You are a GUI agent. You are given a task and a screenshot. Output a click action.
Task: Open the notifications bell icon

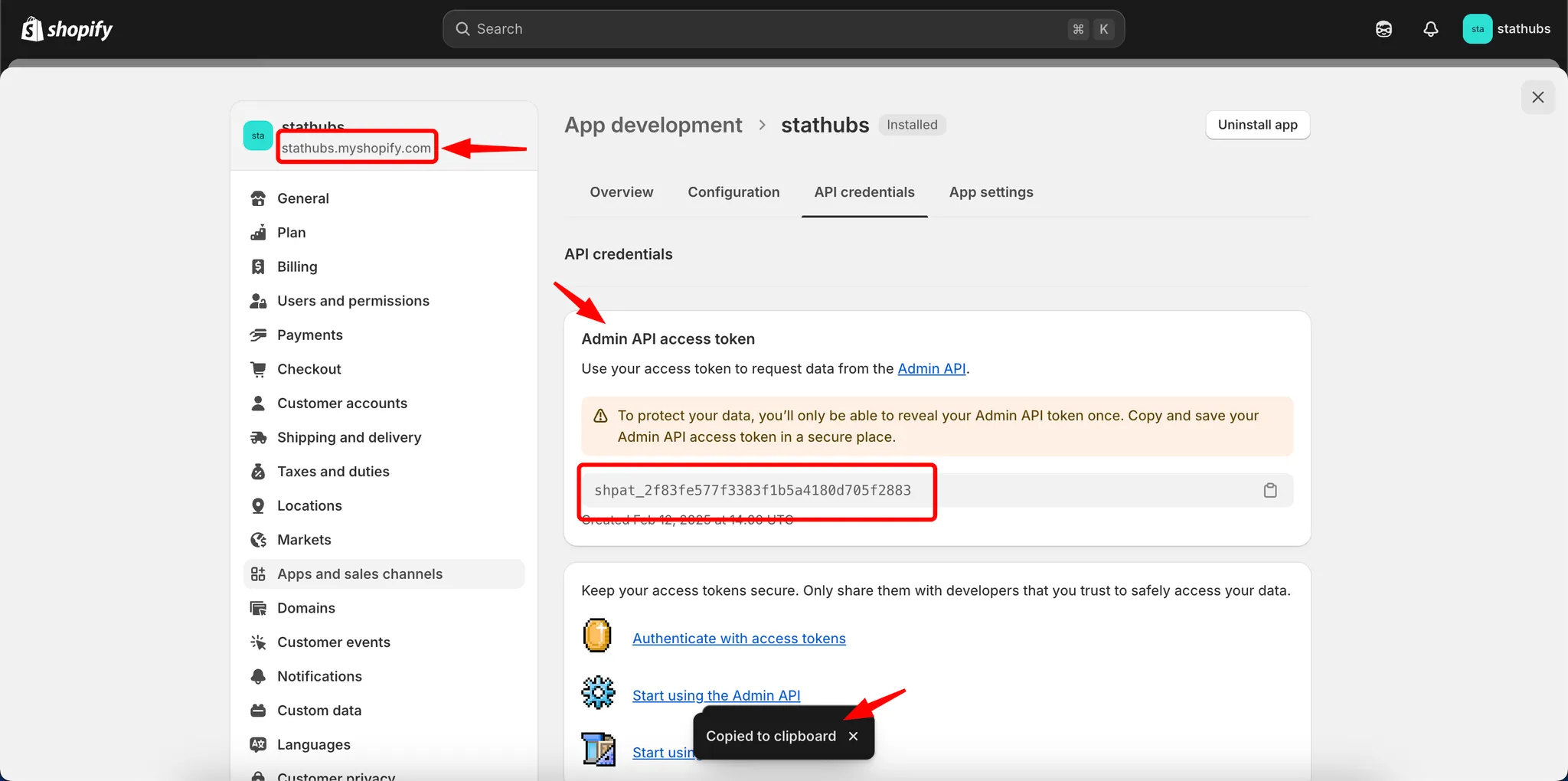pos(1430,29)
